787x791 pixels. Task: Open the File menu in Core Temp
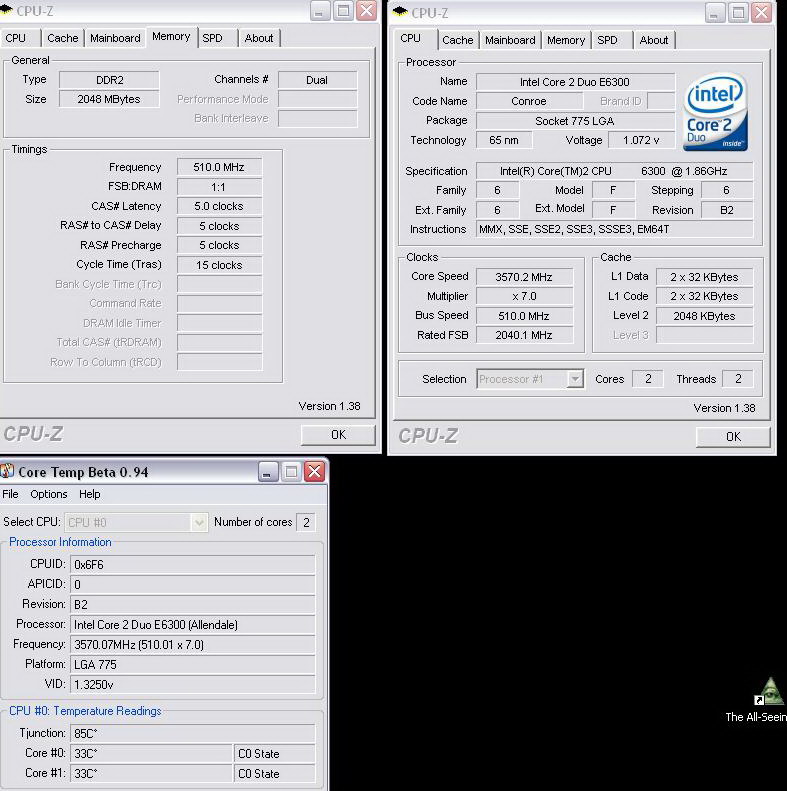pyautogui.click(x=10, y=494)
